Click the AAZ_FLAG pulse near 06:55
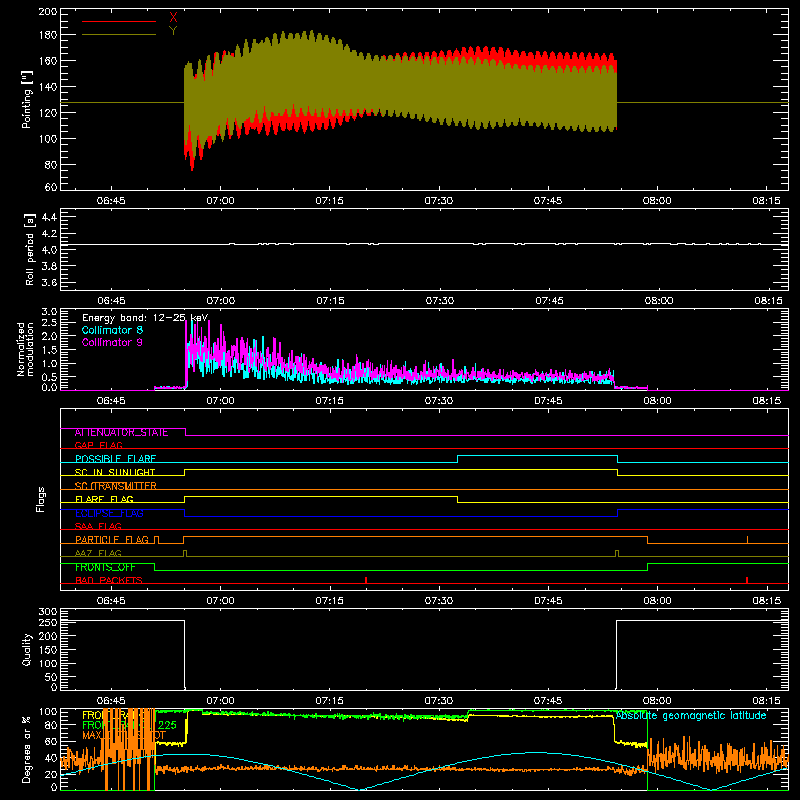800x800 pixels. click(x=185, y=554)
